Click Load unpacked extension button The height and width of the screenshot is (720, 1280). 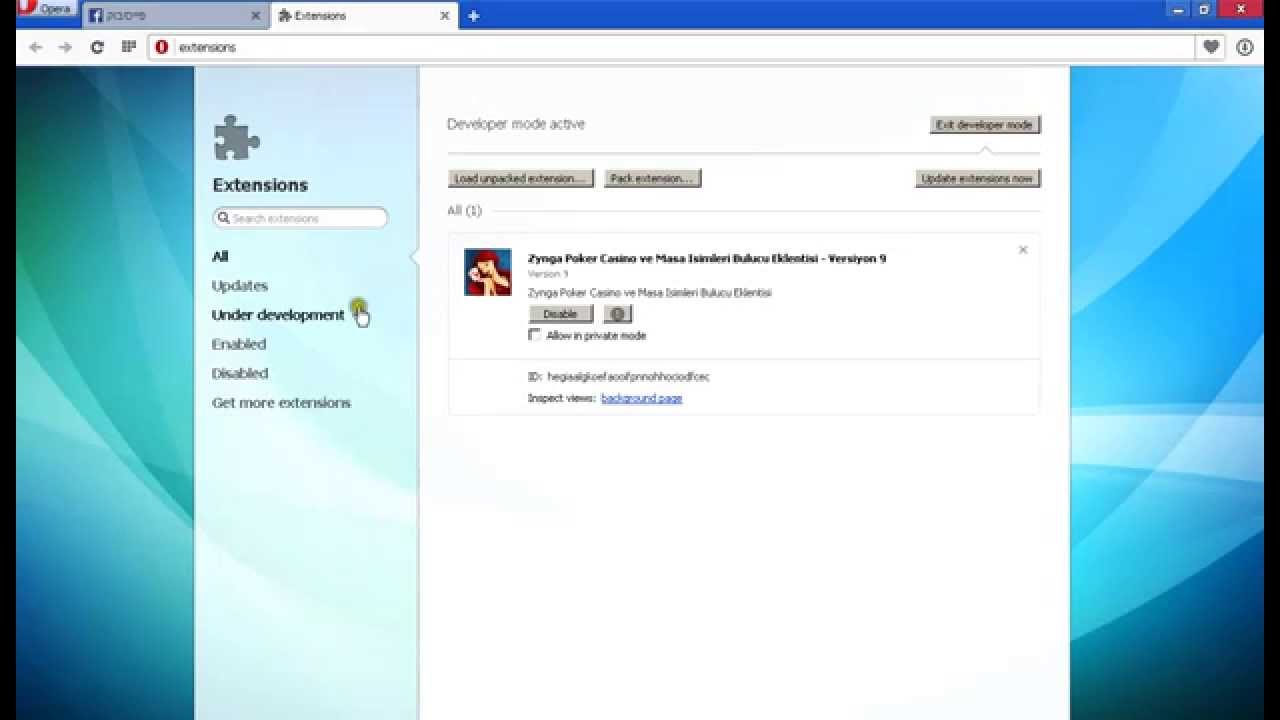click(x=521, y=179)
